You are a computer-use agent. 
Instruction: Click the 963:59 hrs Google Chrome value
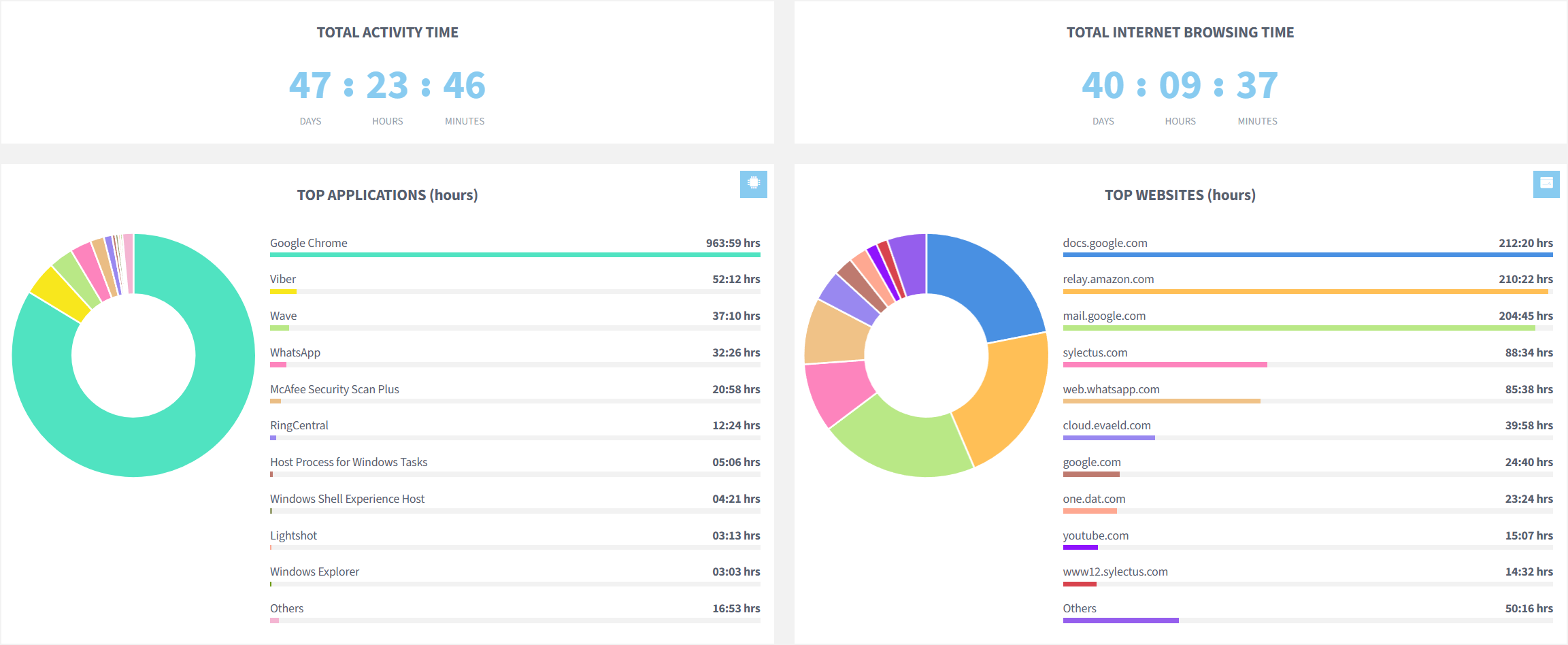point(733,243)
